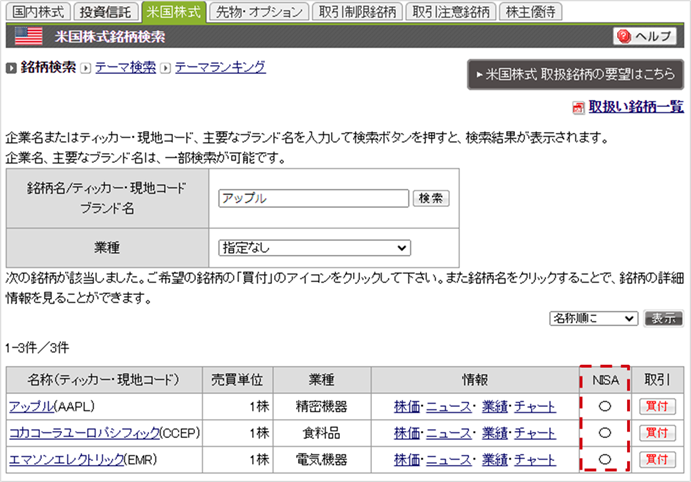Open 先物・オプション tab

(x=259, y=12)
